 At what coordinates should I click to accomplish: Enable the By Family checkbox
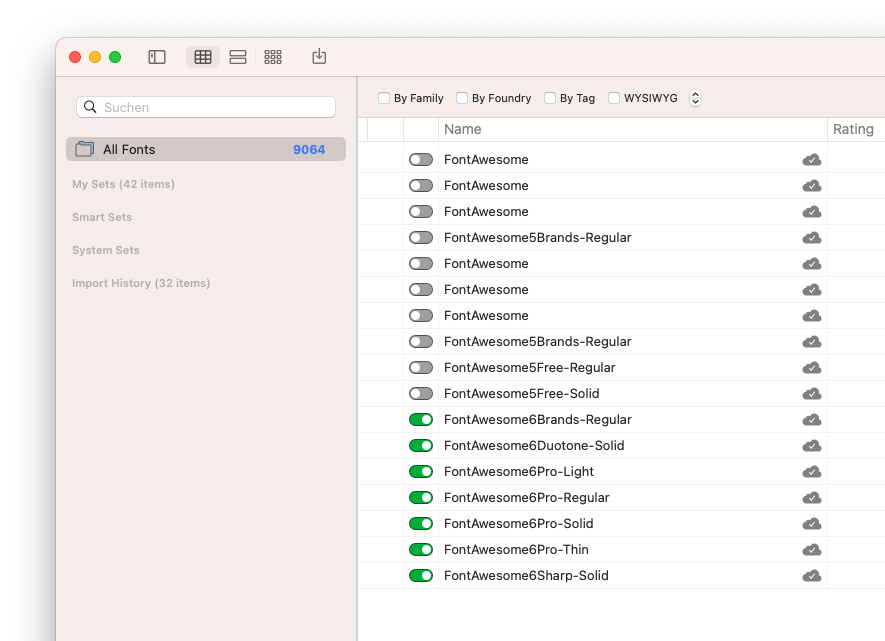pyautogui.click(x=384, y=98)
